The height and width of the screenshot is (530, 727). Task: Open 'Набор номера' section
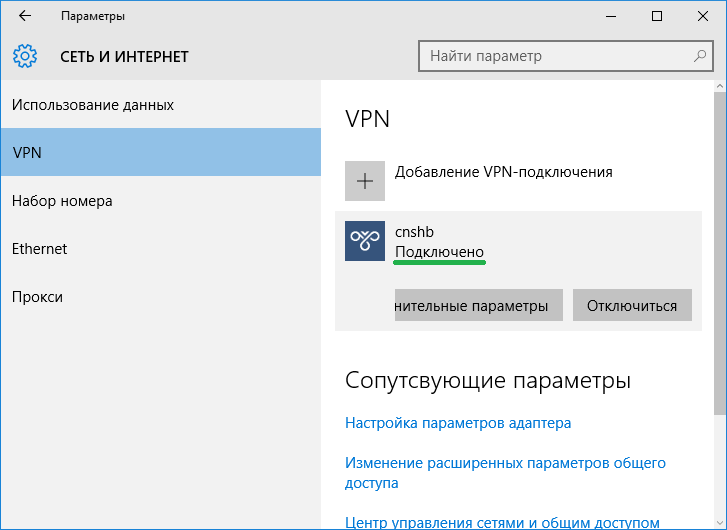point(62,201)
